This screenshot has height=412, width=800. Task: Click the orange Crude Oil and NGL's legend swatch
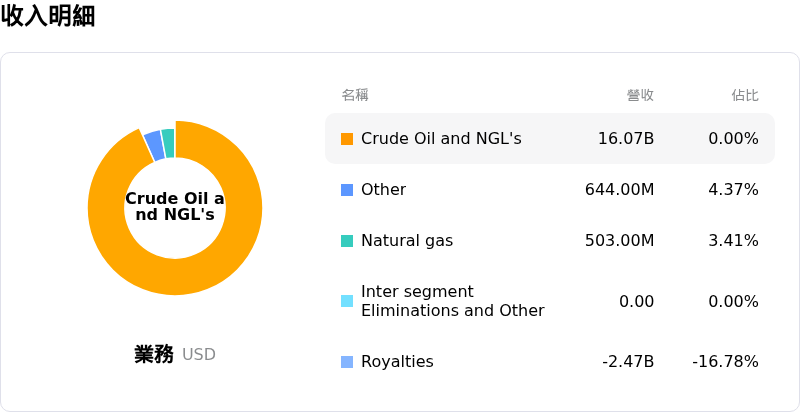[x=347, y=139]
